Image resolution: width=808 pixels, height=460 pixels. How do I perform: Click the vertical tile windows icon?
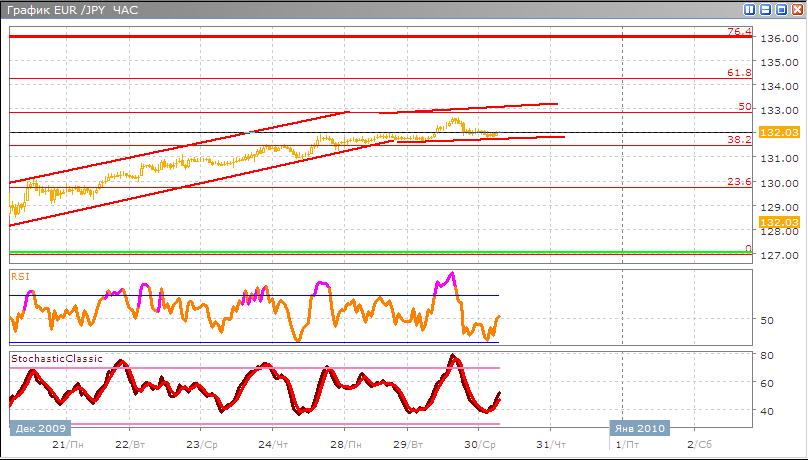[749, 9]
